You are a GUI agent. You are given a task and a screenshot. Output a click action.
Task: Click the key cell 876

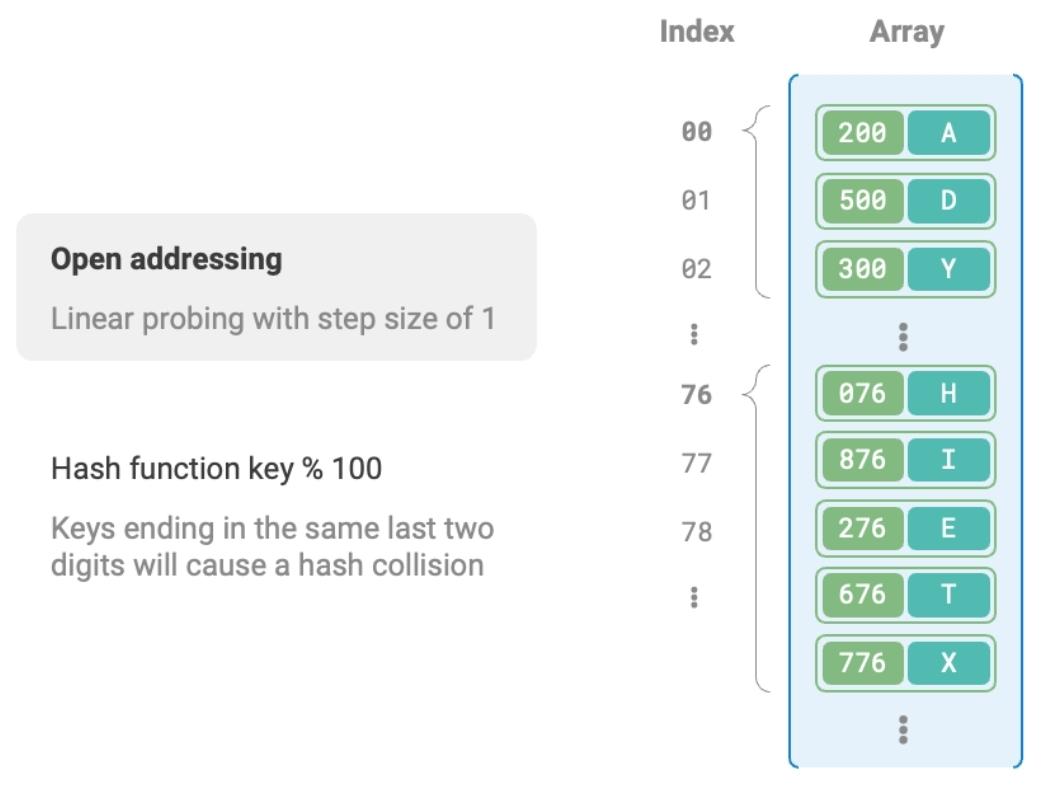click(x=862, y=460)
